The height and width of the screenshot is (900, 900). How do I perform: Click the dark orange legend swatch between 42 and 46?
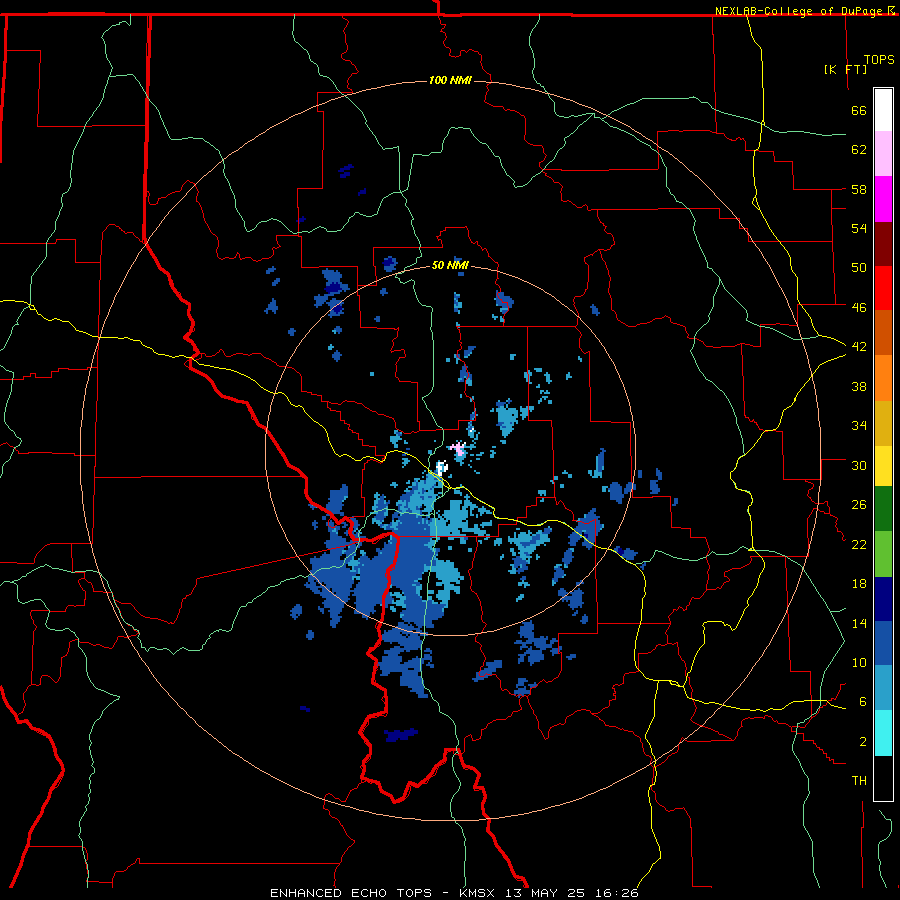click(x=883, y=333)
